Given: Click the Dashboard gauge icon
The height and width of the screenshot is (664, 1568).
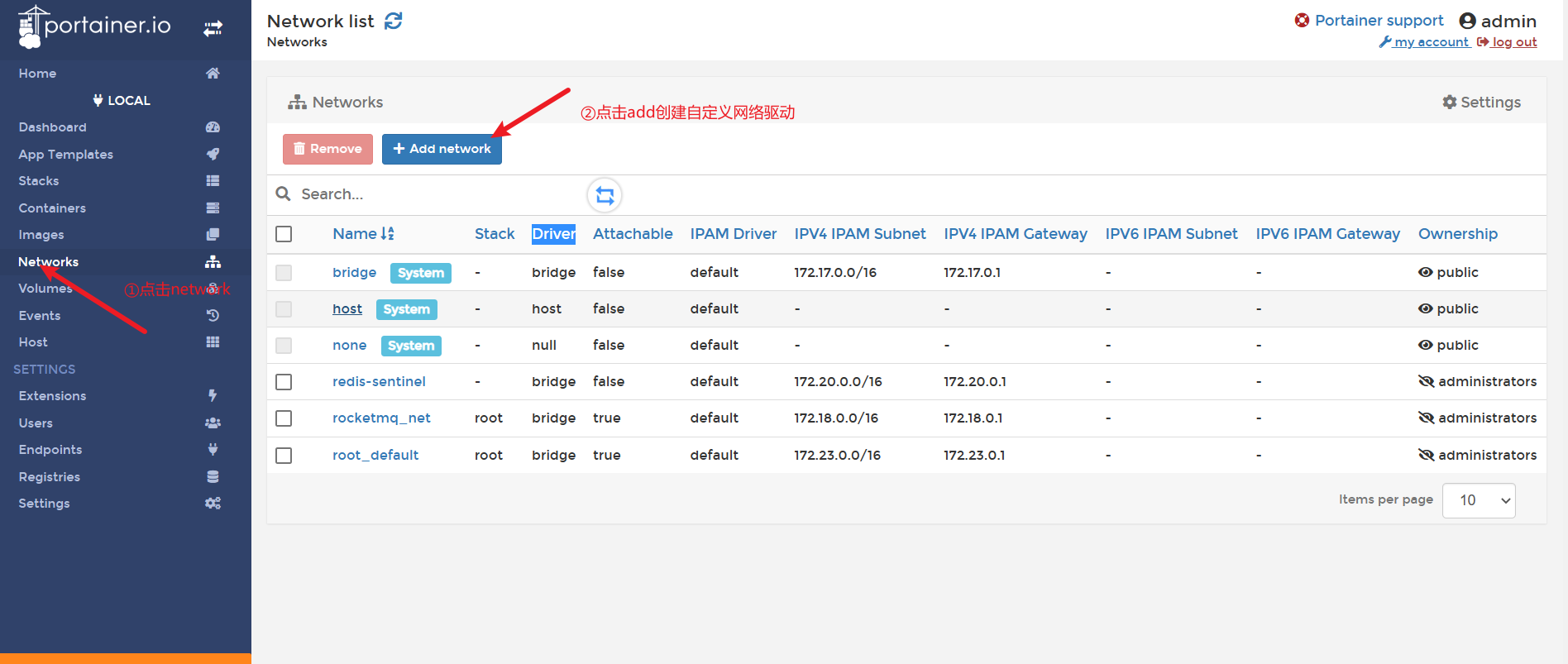Looking at the screenshot, I should pyautogui.click(x=213, y=127).
